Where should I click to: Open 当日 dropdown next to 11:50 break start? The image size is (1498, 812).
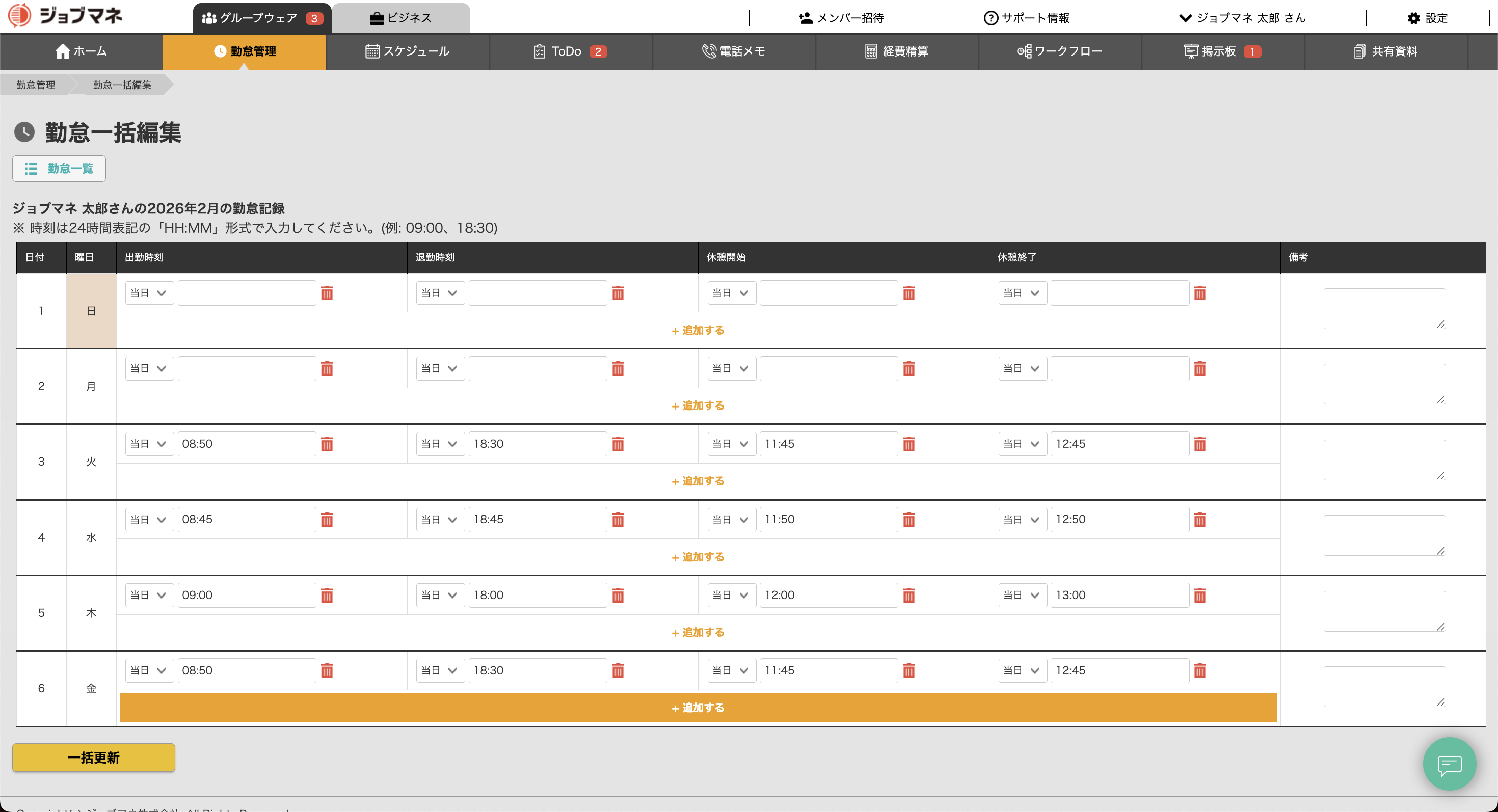(x=731, y=520)
